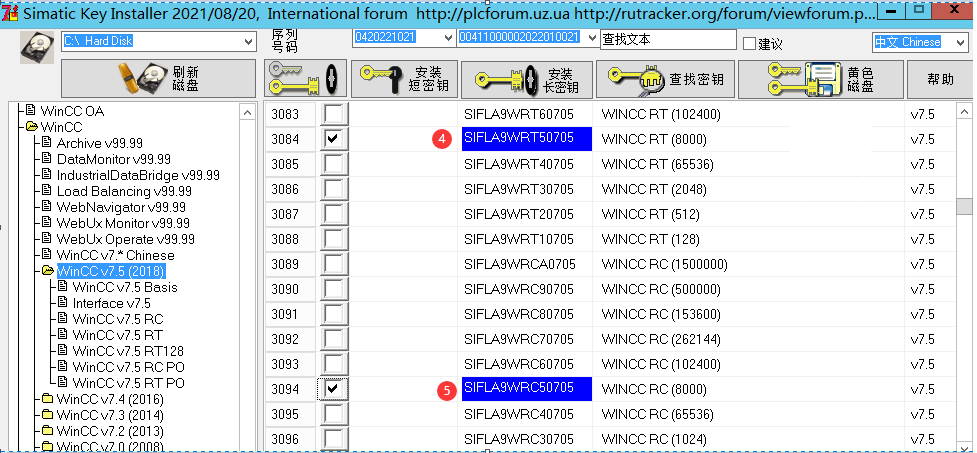This screenshot has height=453, width=977.
Task: Click Yellow disk button with floppy icon
Action: point(821,79)
